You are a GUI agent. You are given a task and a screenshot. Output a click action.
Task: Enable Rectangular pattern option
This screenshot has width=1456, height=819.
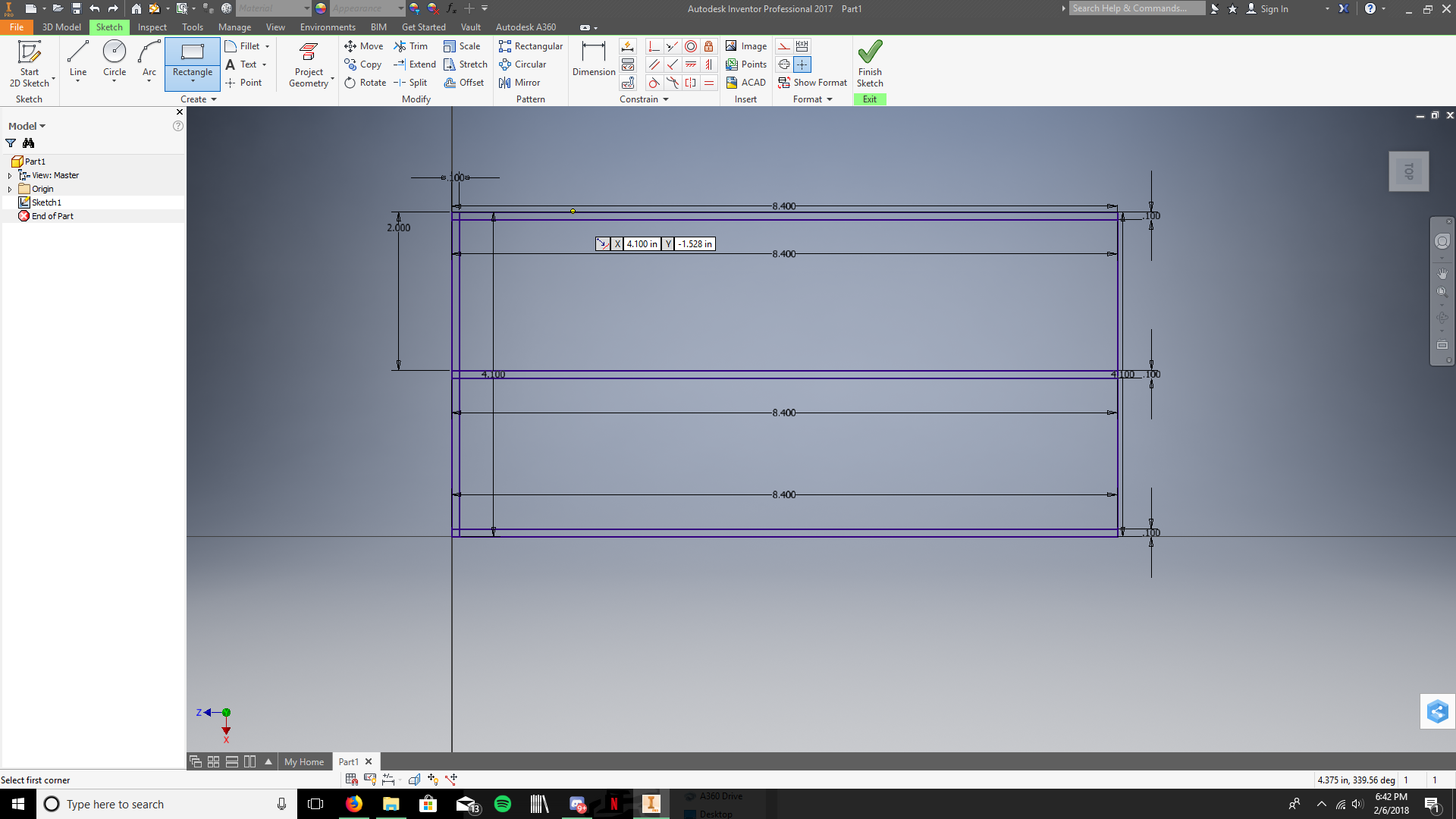tap(531, 45)
